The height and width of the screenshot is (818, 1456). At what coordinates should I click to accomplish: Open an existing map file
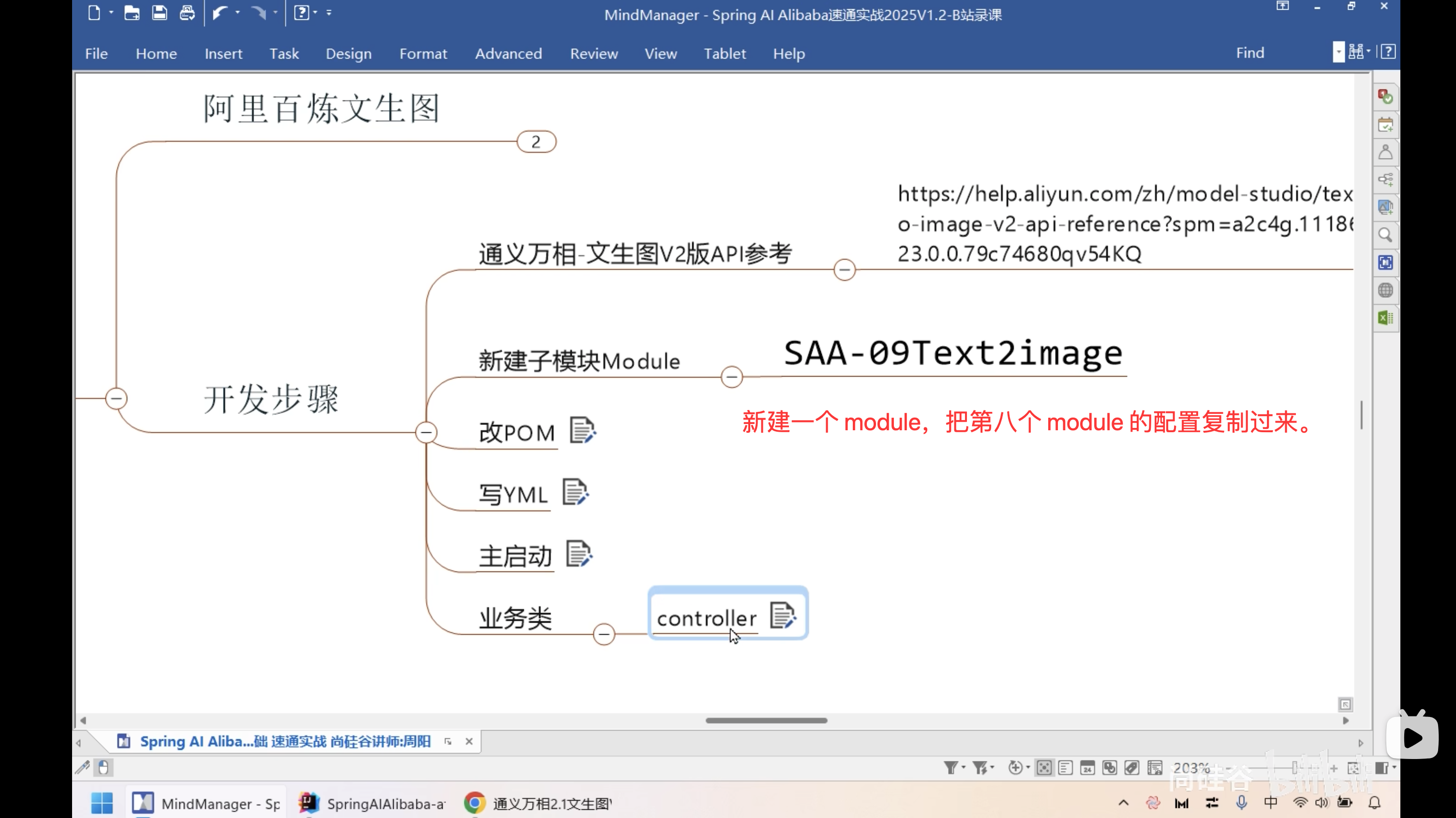tap(131, 13)
